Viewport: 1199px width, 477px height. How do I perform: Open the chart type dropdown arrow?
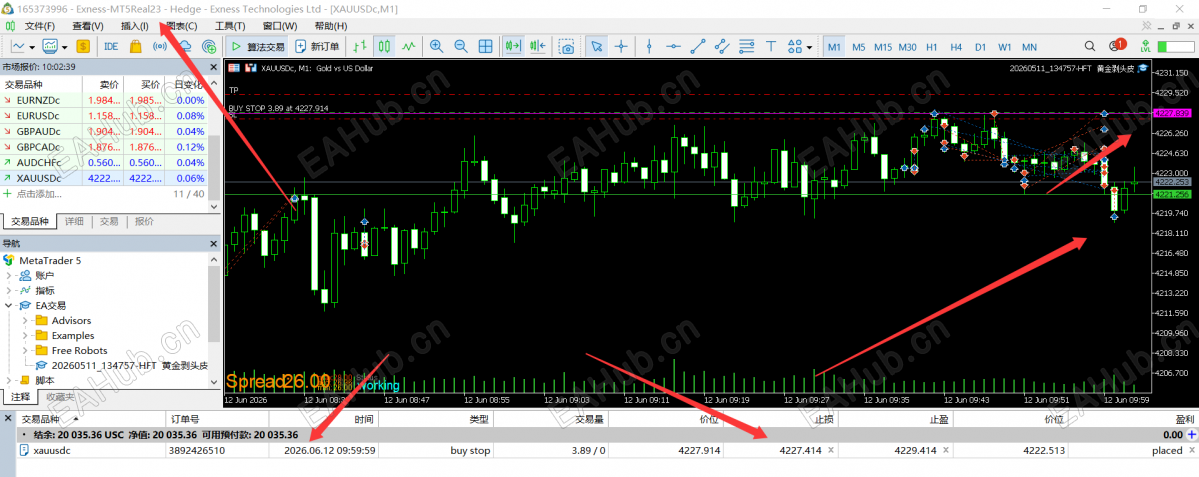[30, 46]
